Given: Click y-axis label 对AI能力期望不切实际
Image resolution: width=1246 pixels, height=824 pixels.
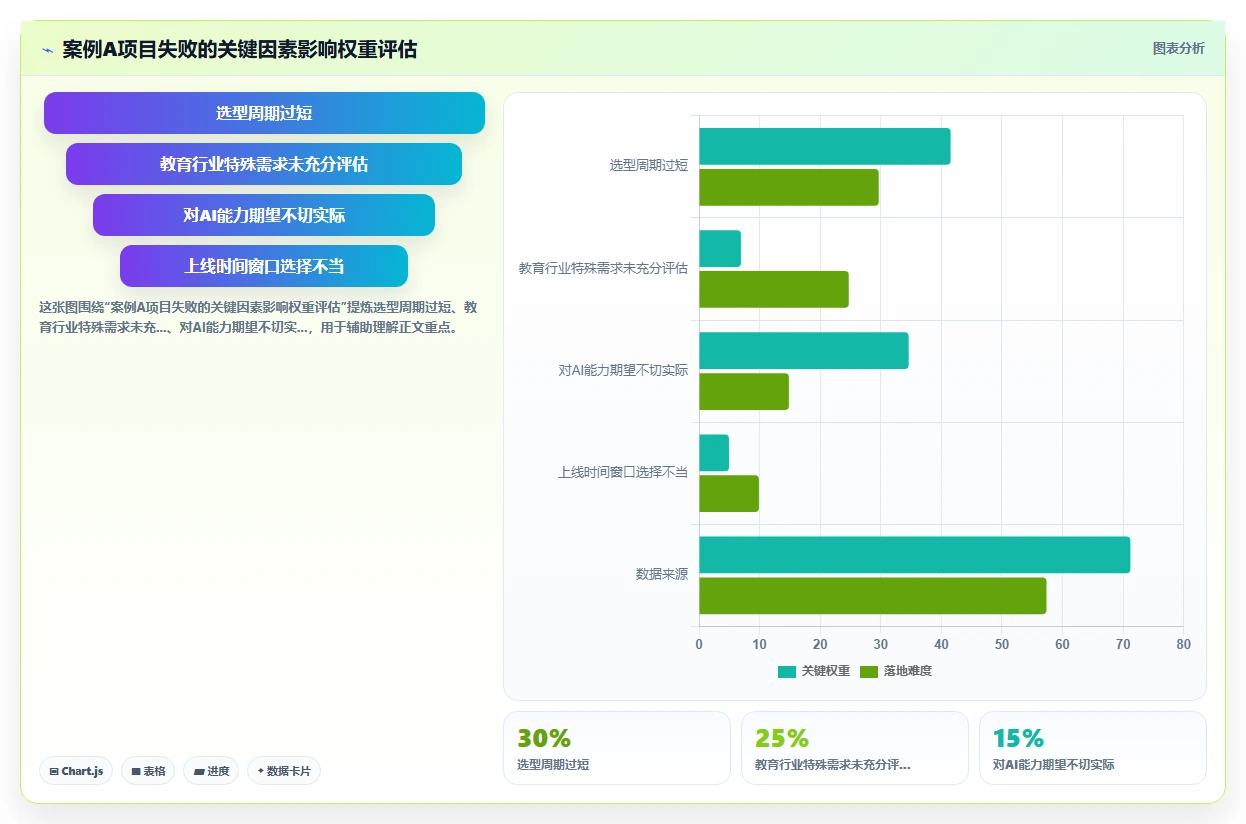Looking at the screenshot, I should pyautogui.click(x=623, y=370).
